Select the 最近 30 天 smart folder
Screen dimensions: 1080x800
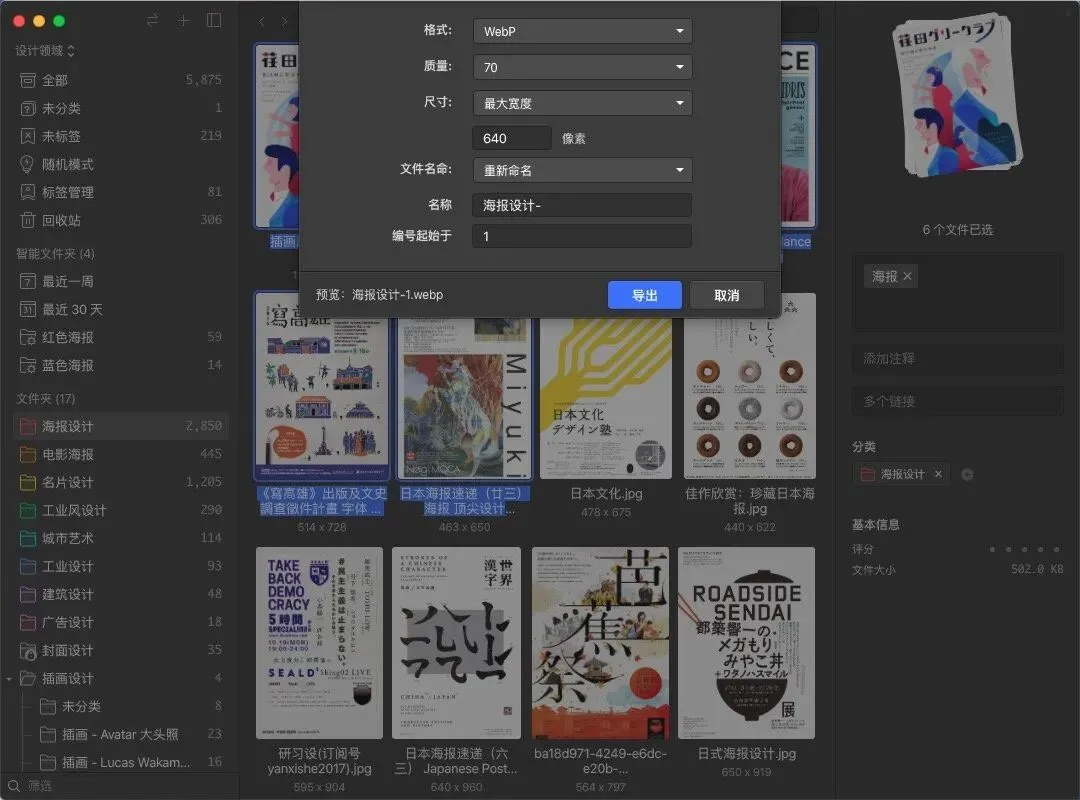(x=121, y=309)
